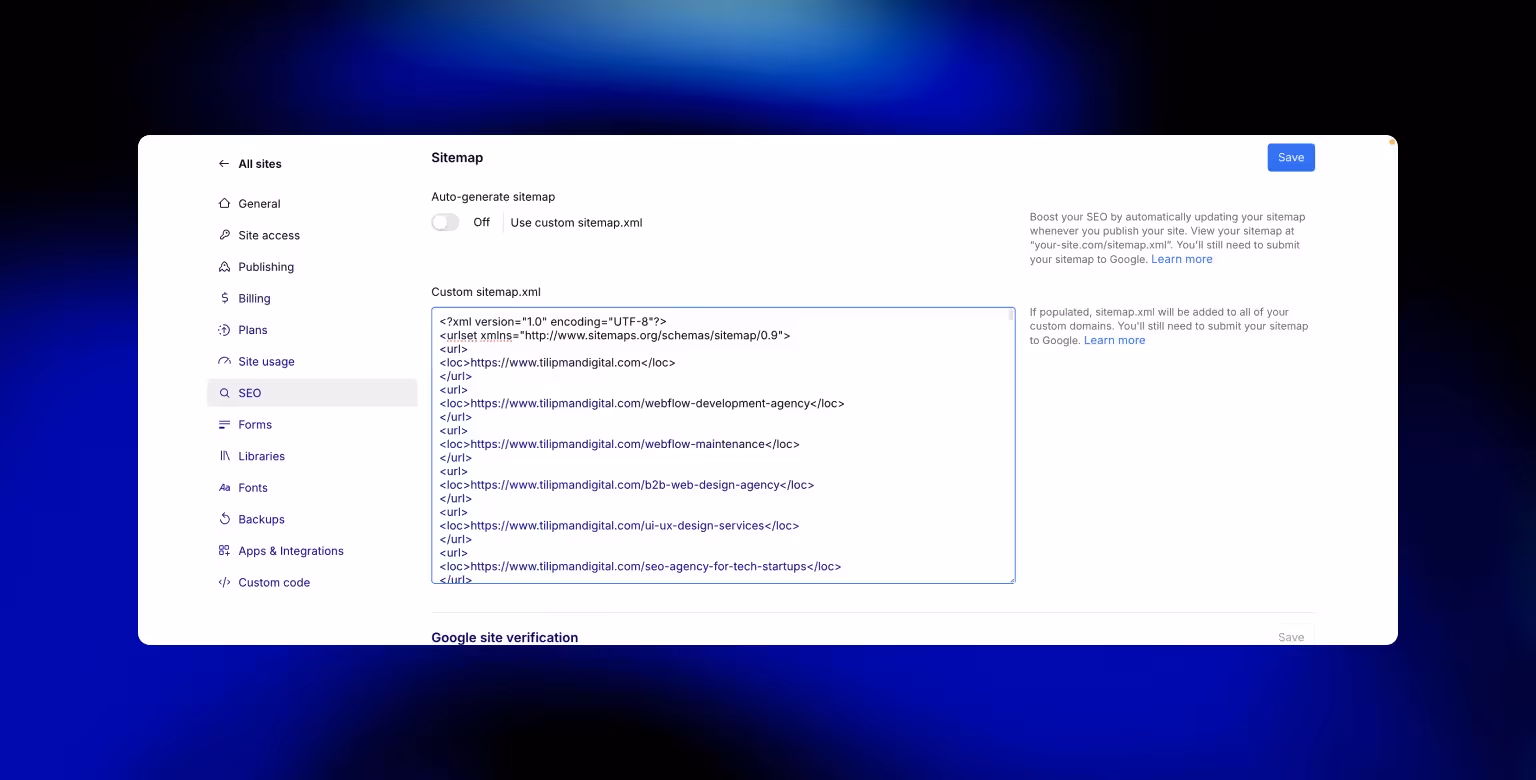Save the Sitemap settings
This screenshot has height=780, width=1536.
[1291, 157]
